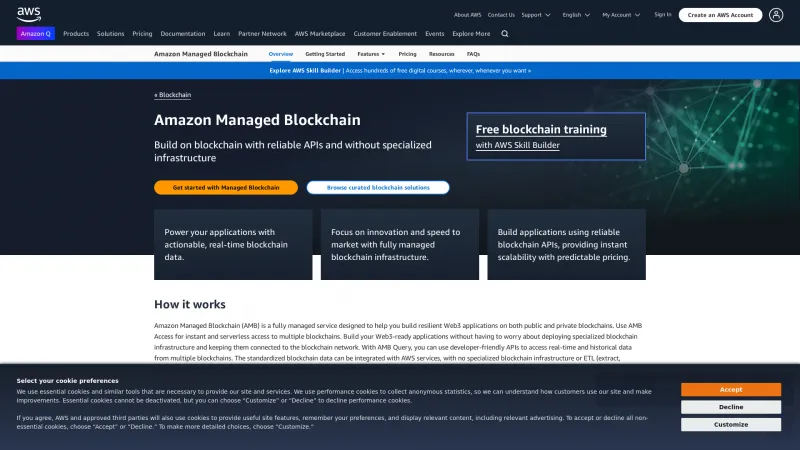Select the Getting Started tab

325,54
